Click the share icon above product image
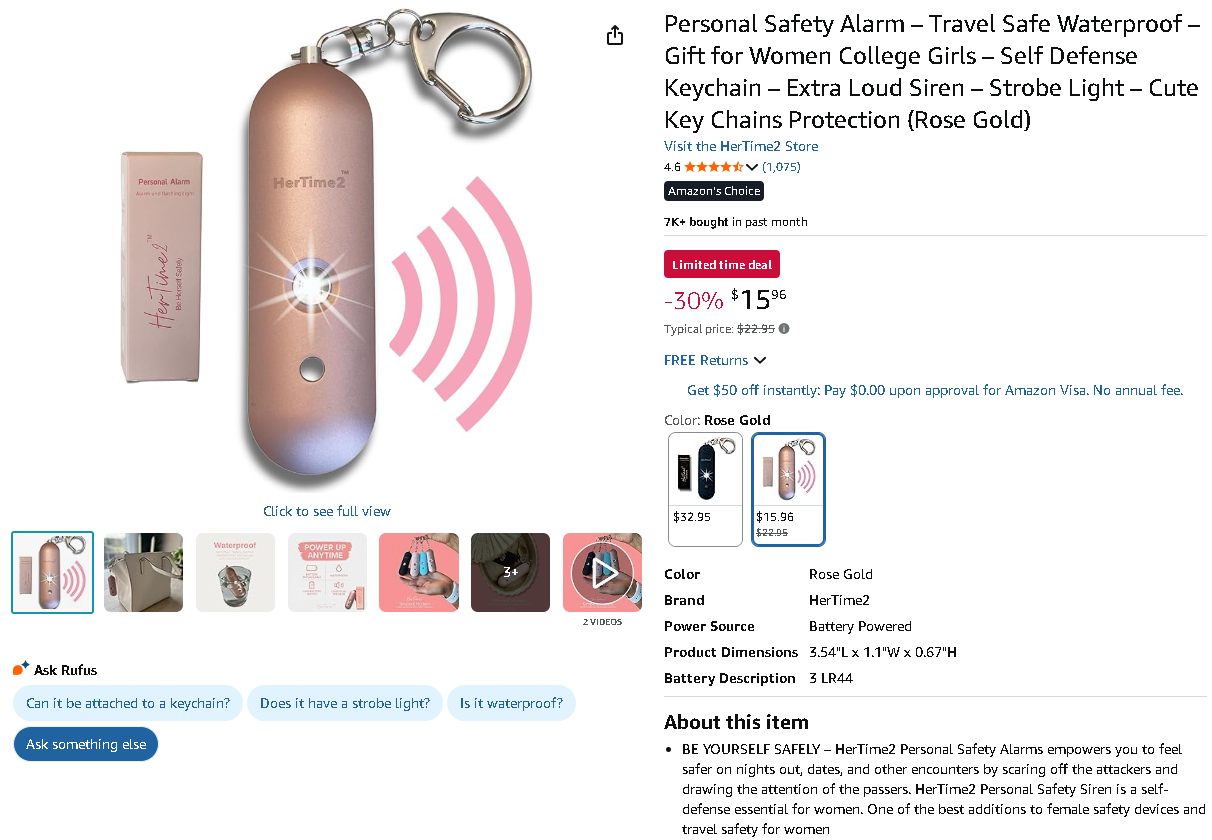The image size is (1212, 840). pyautogui.click(x=615, y=36)
